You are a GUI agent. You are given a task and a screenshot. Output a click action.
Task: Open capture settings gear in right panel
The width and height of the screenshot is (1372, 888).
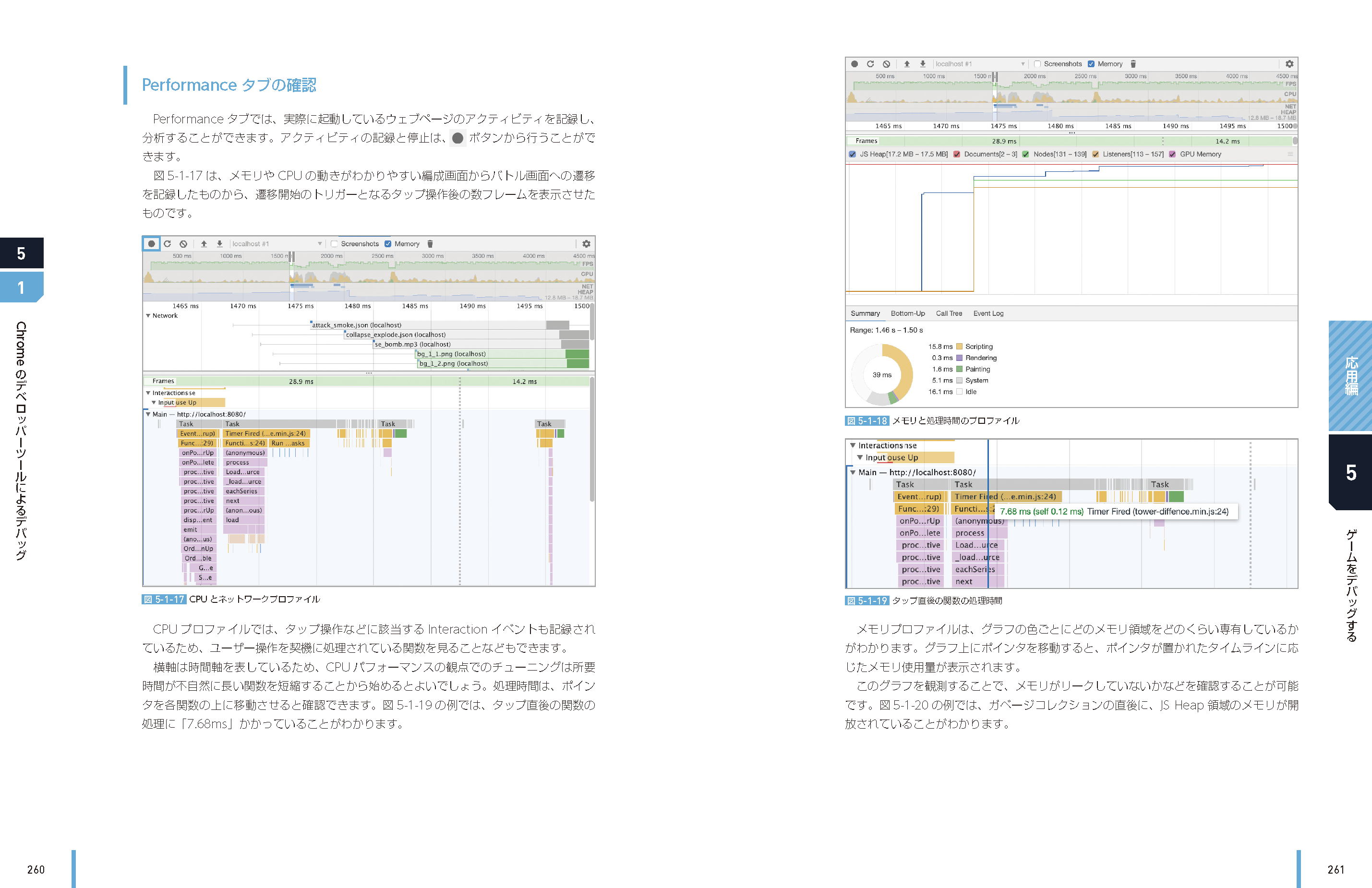tap(1289, 64)
